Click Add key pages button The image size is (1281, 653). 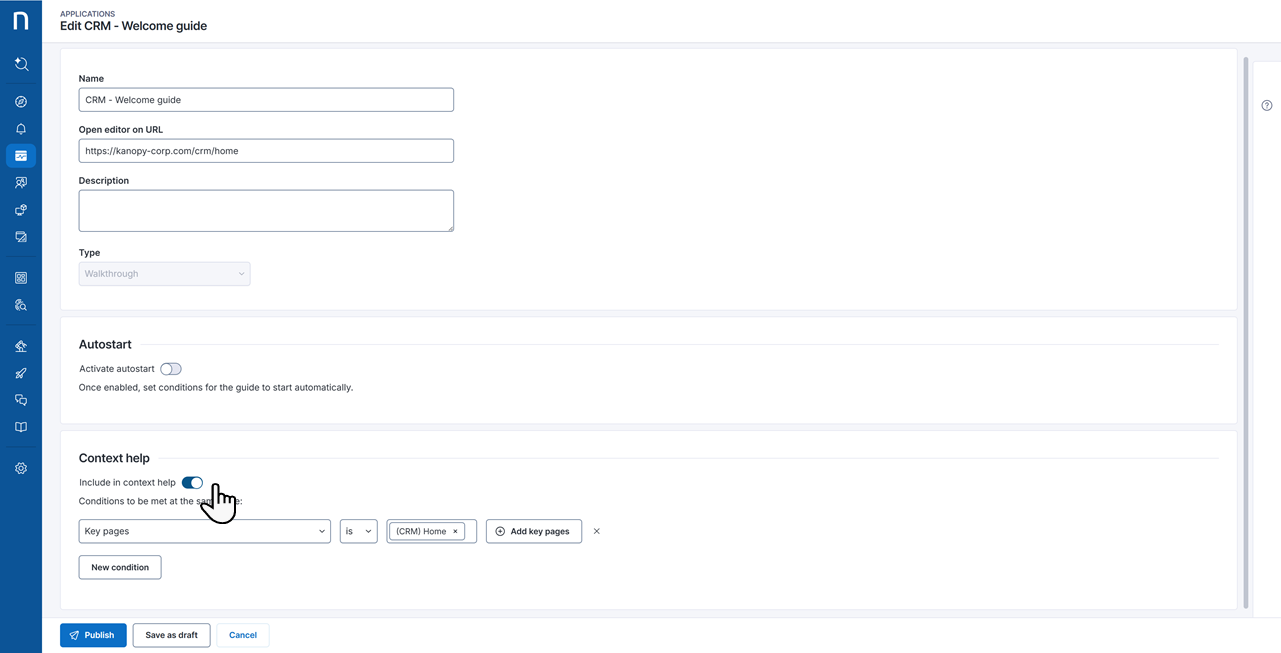[x=533, y=531]
